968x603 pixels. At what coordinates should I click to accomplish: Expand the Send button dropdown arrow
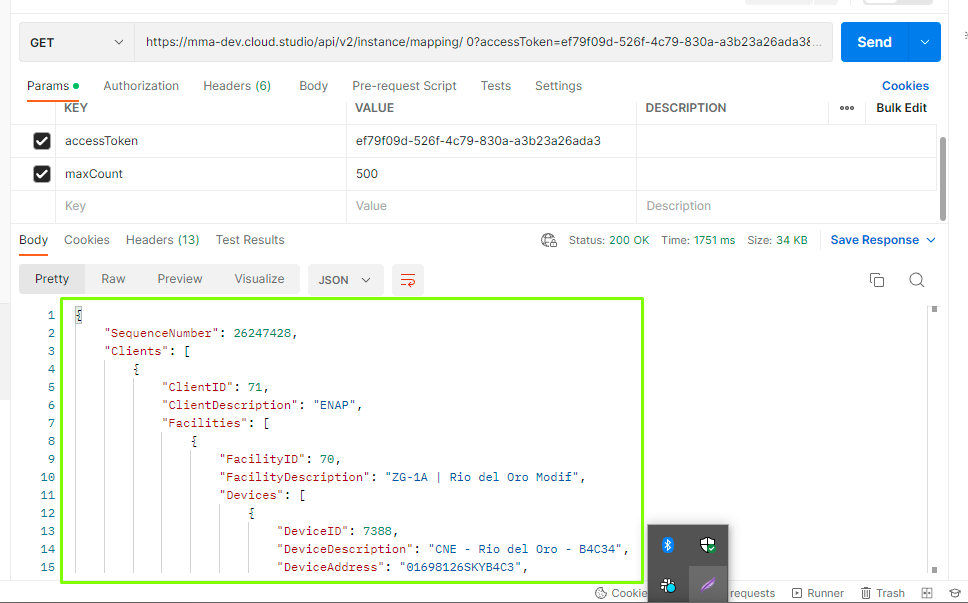click(924, 42)
